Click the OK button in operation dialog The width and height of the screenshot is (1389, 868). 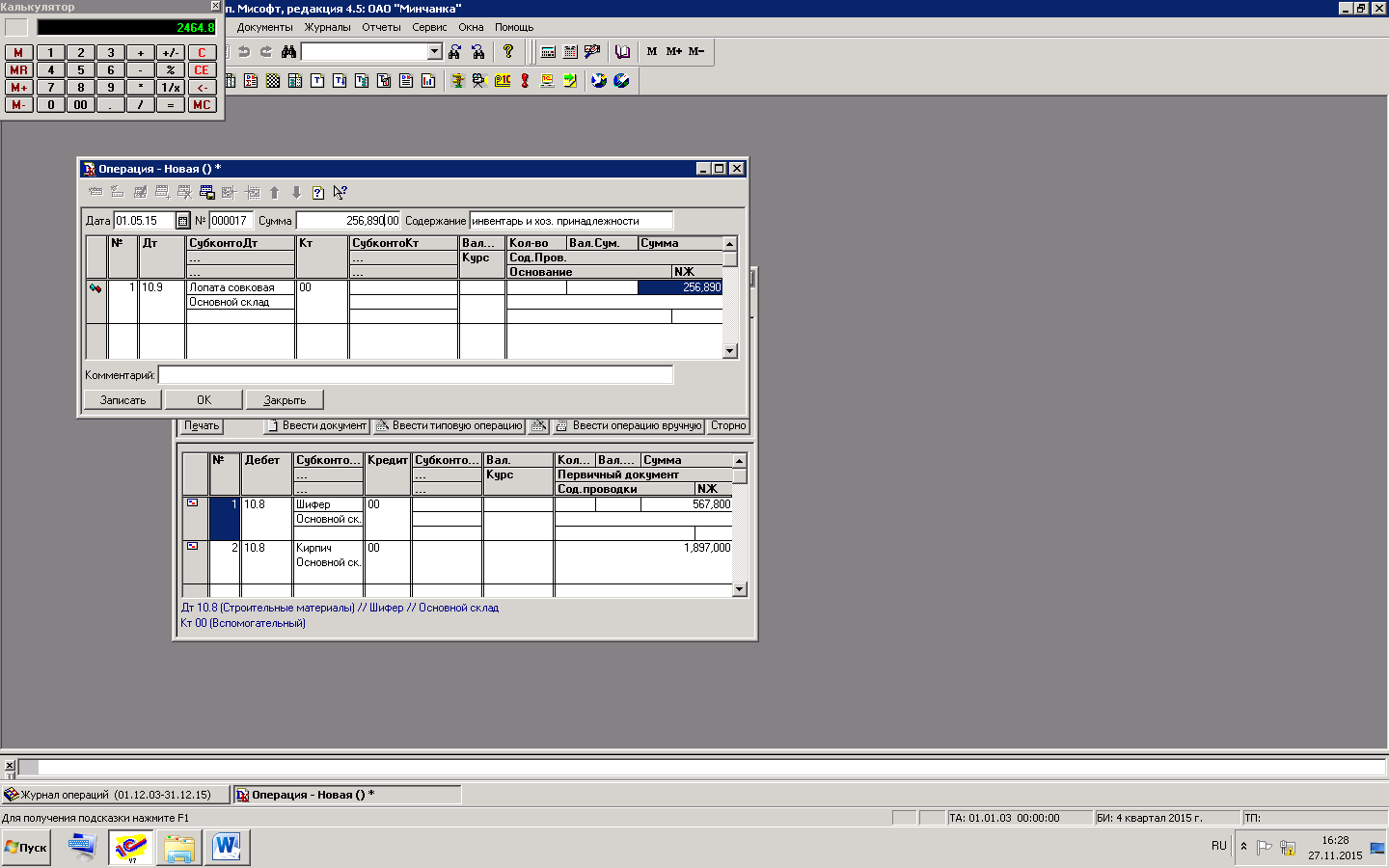pos(204,399)
